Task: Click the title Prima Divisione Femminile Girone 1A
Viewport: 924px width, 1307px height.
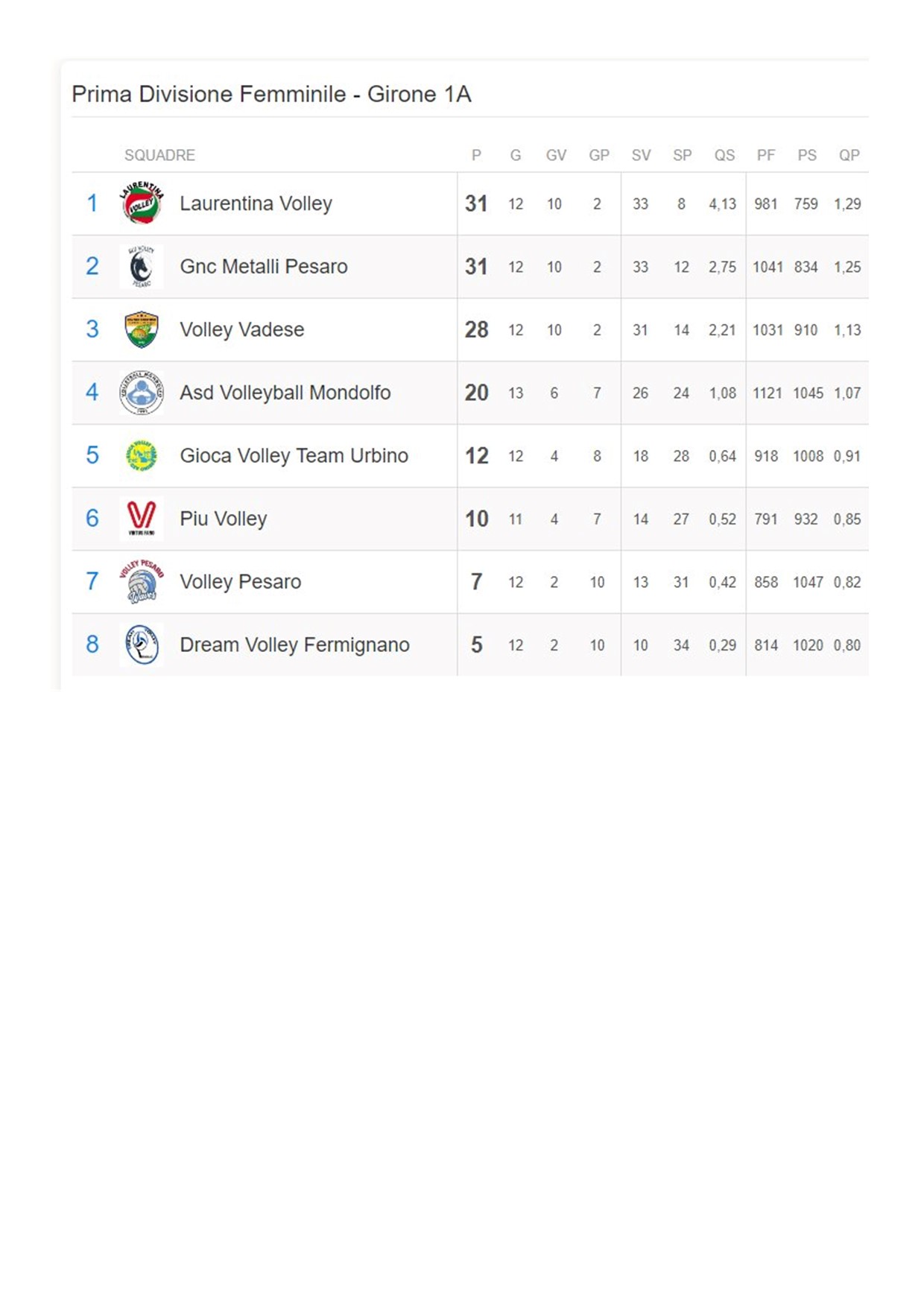Action: tap(271, 94)
